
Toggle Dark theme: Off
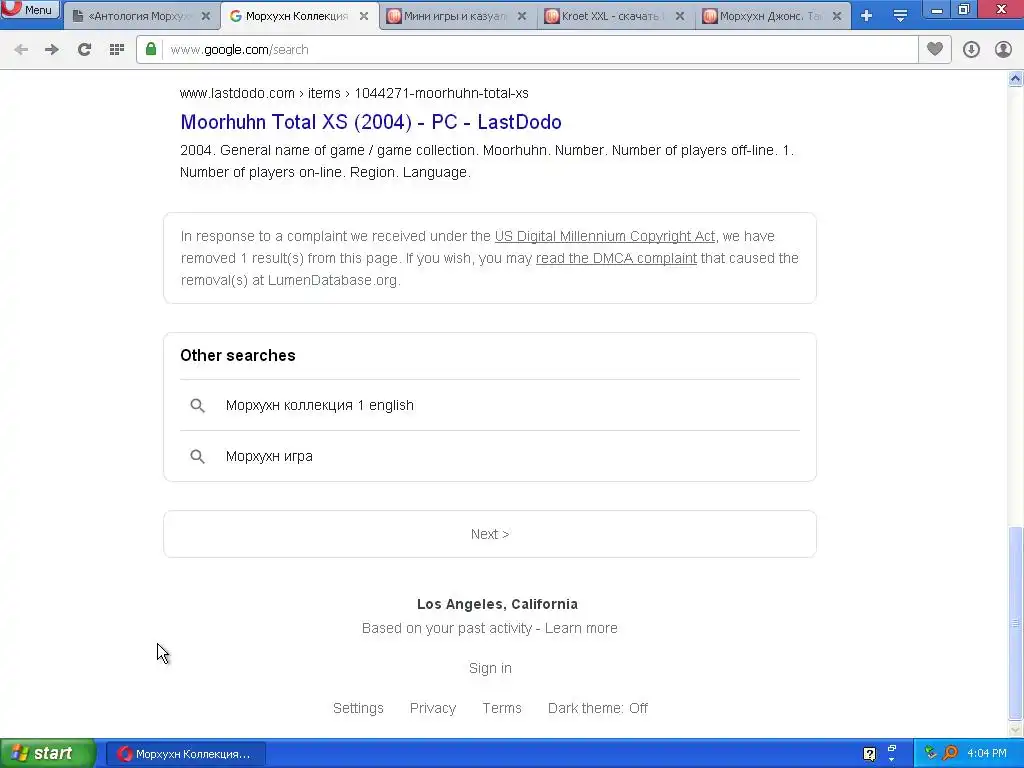pos(598,709)
